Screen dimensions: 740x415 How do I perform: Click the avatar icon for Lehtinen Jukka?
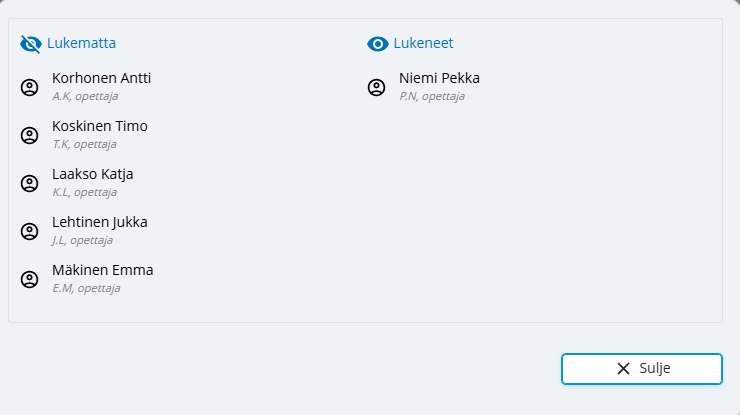point(30,231)
